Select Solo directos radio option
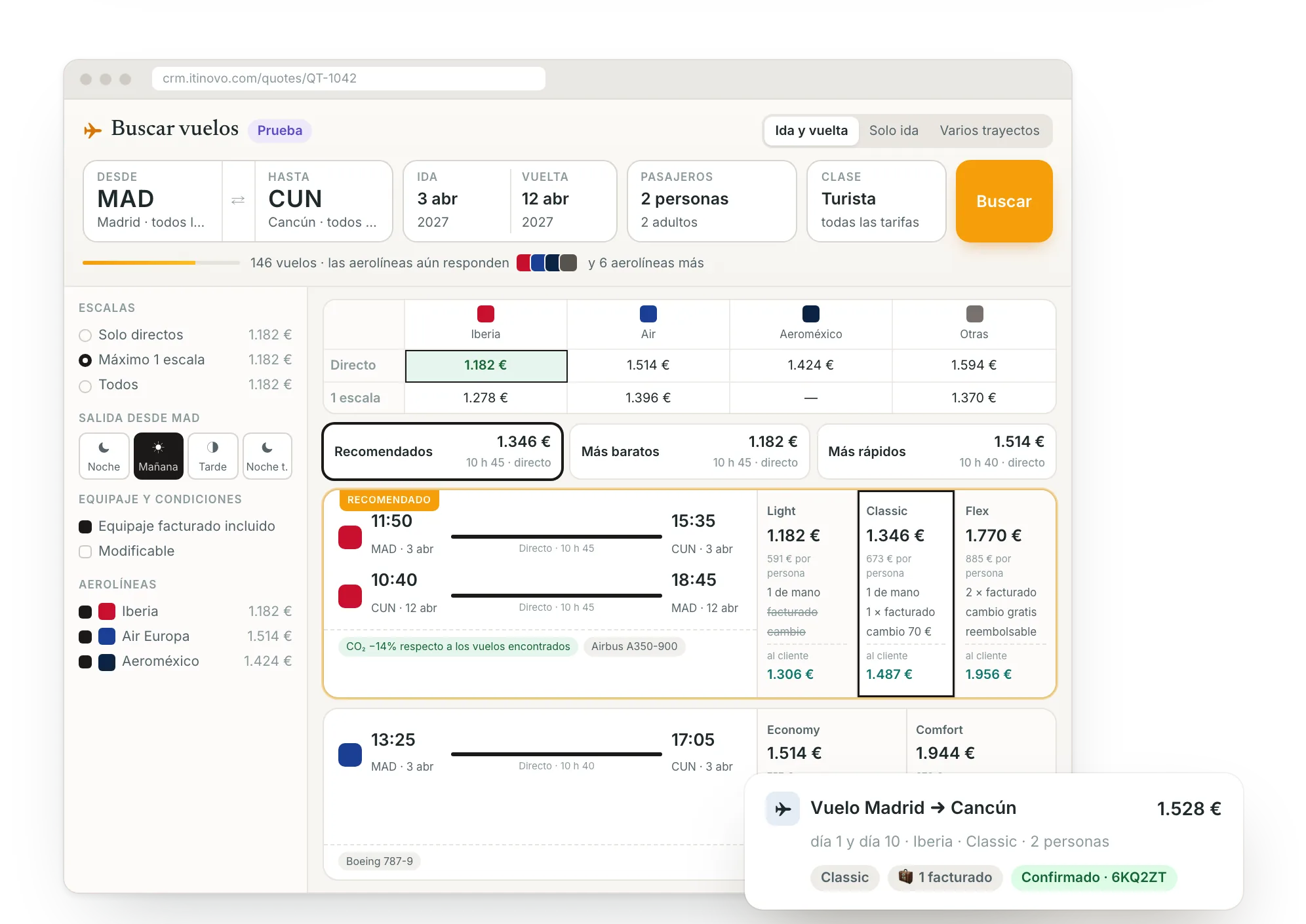 [85, 336]
